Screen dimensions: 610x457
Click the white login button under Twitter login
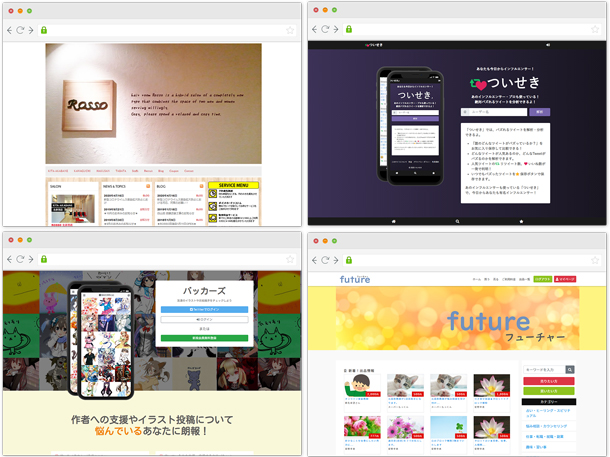tap(204, 319)
